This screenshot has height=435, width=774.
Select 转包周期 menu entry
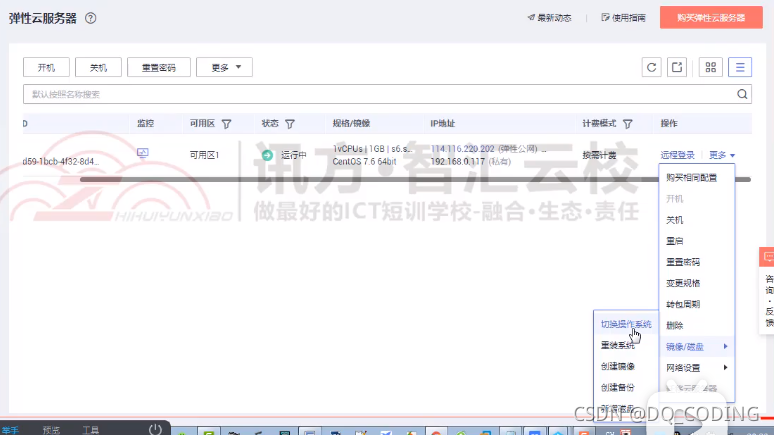click(x=683, y=305)
